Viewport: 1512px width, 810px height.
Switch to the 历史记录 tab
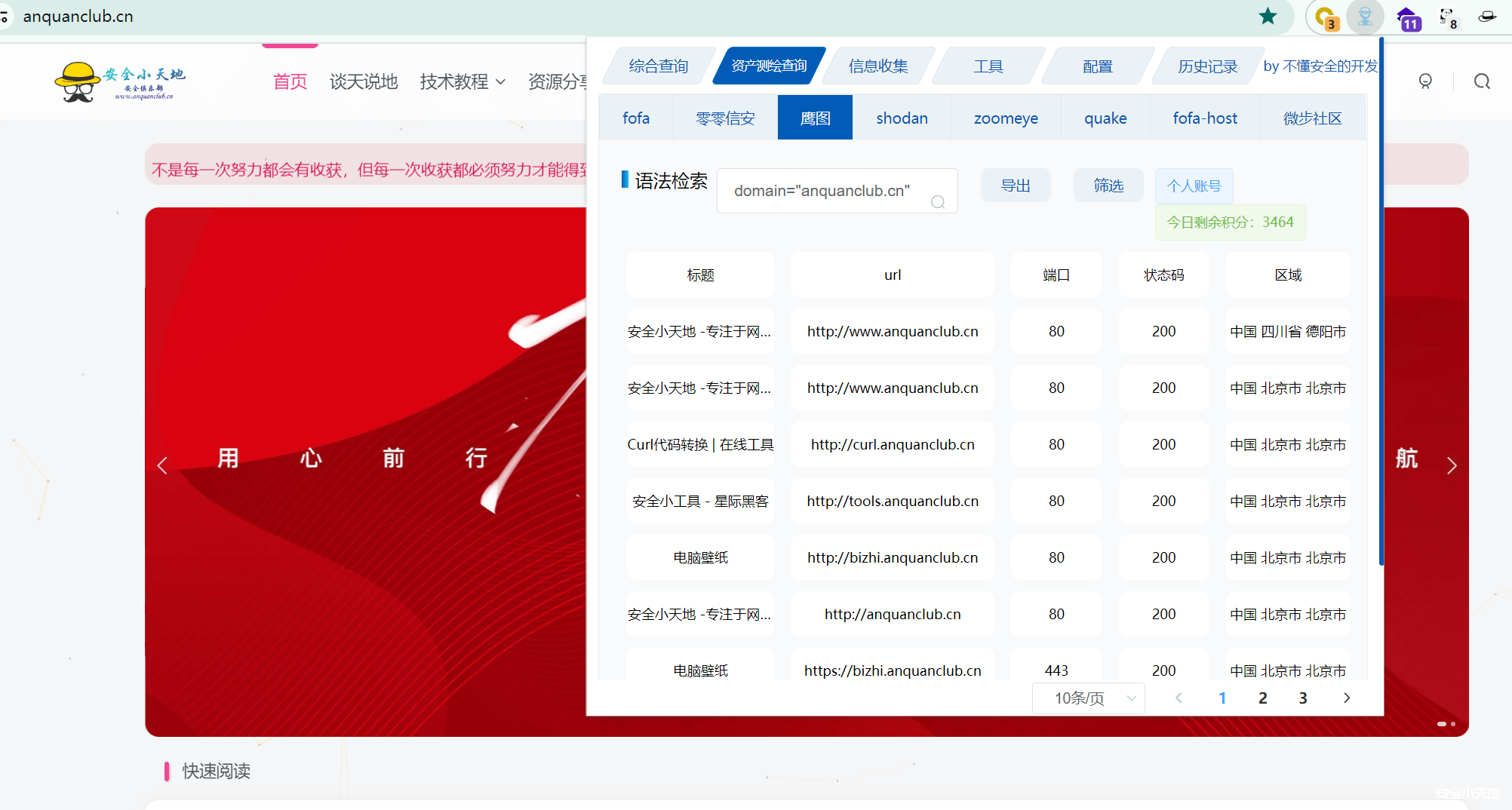click(x=1206, y=66)
